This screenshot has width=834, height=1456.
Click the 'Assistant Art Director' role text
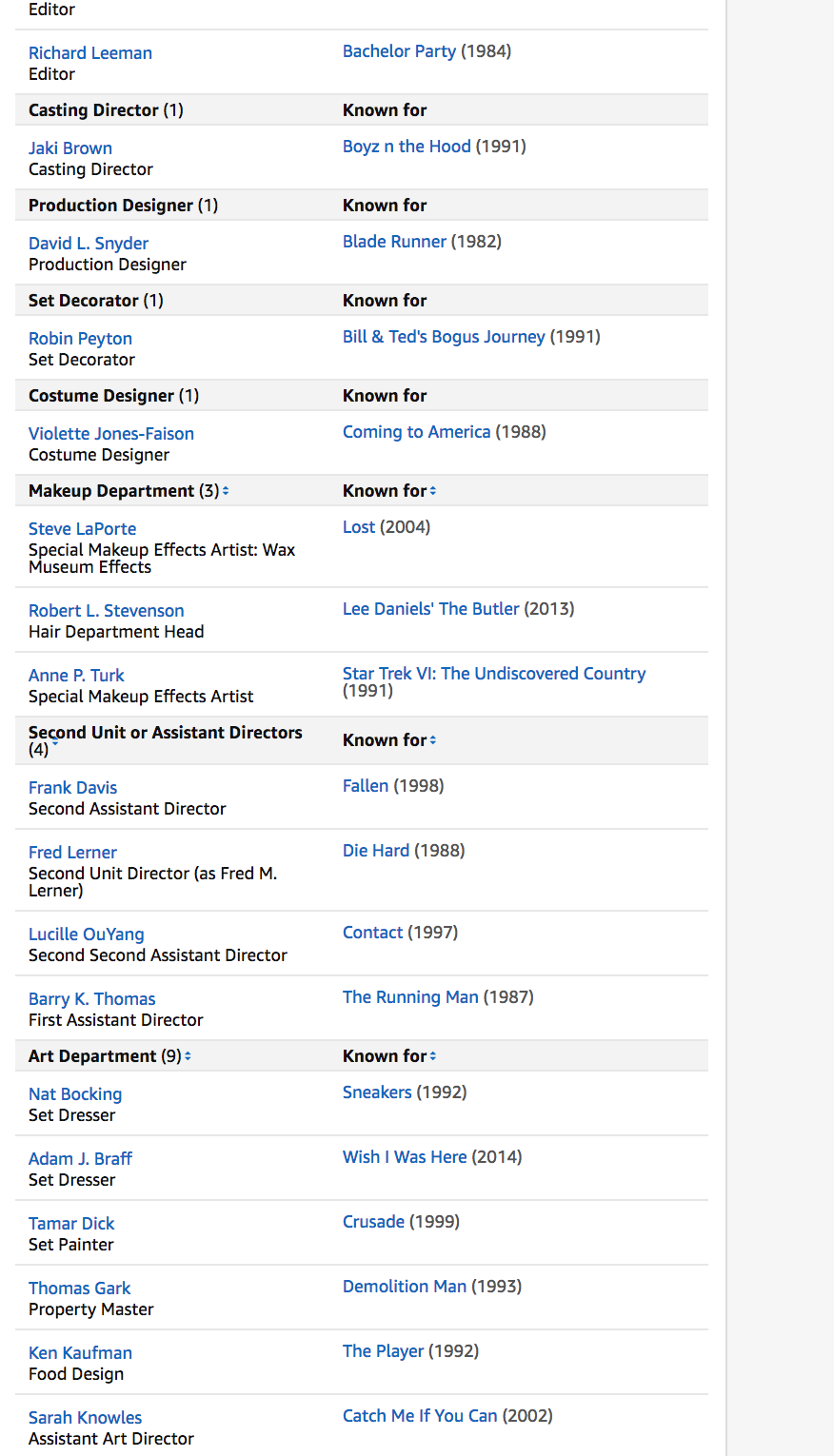tap(111, 1439)
